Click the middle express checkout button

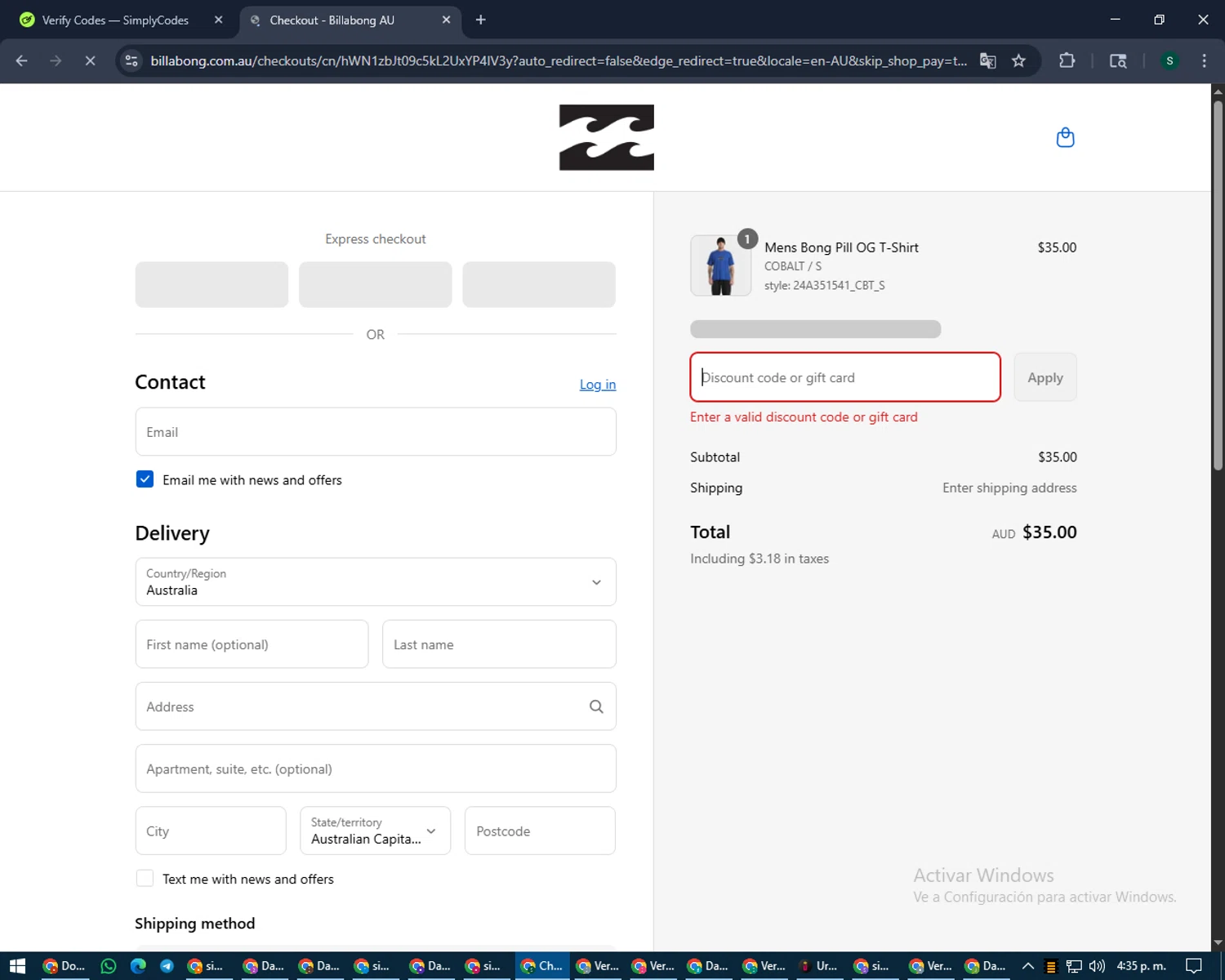pos(376,285)
